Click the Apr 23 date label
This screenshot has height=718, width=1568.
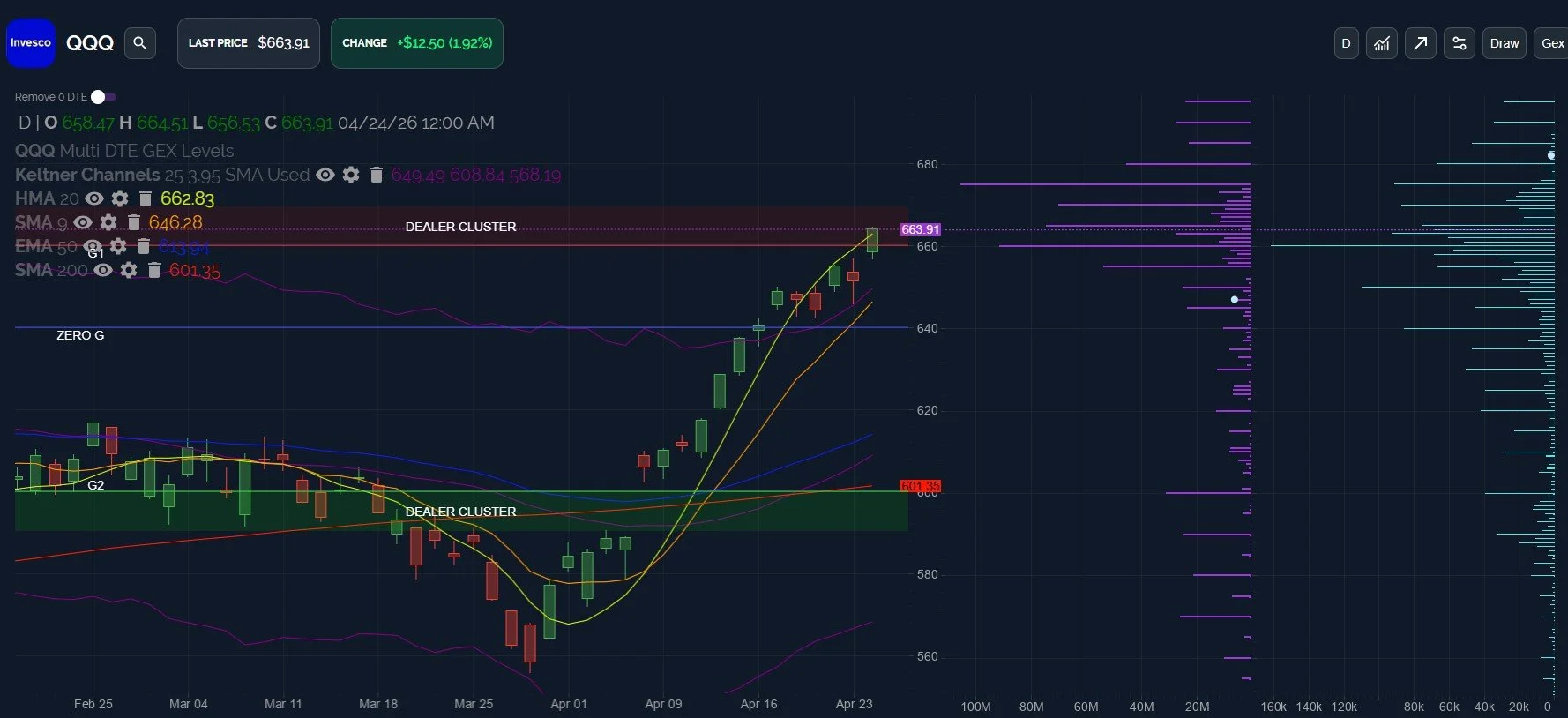854,704
